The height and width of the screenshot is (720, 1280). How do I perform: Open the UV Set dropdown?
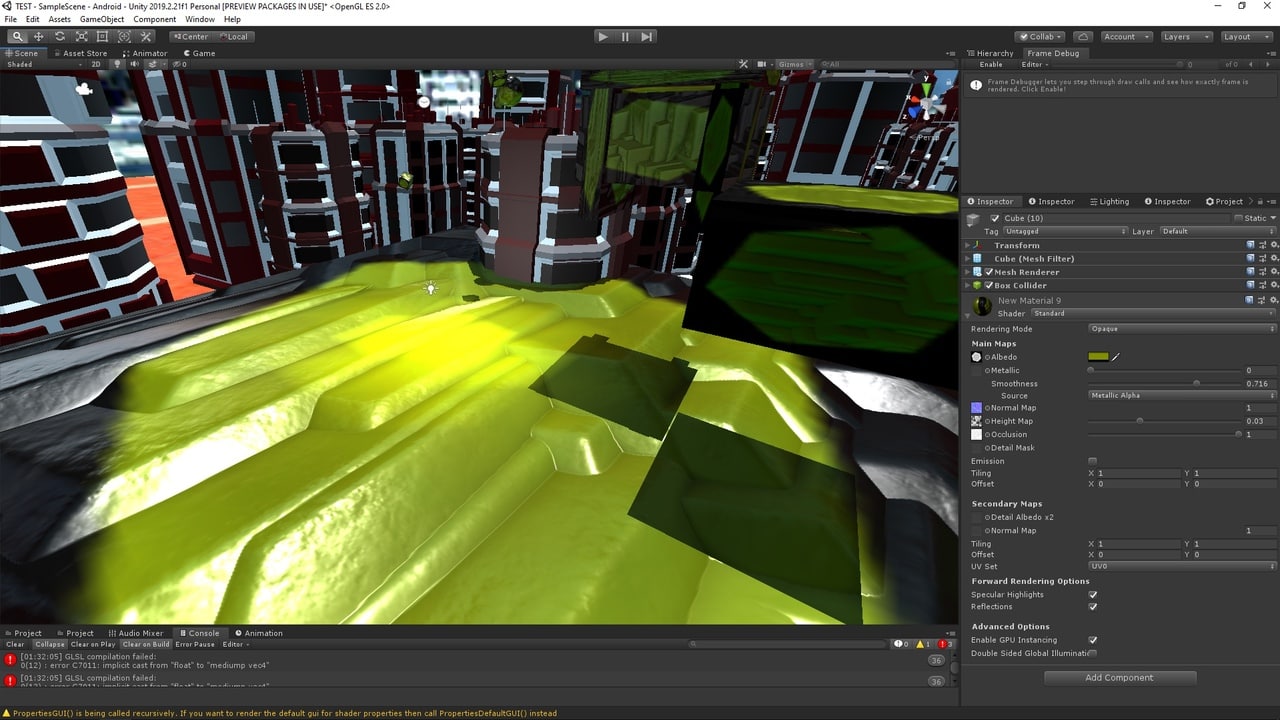[x=1182, y=566]
